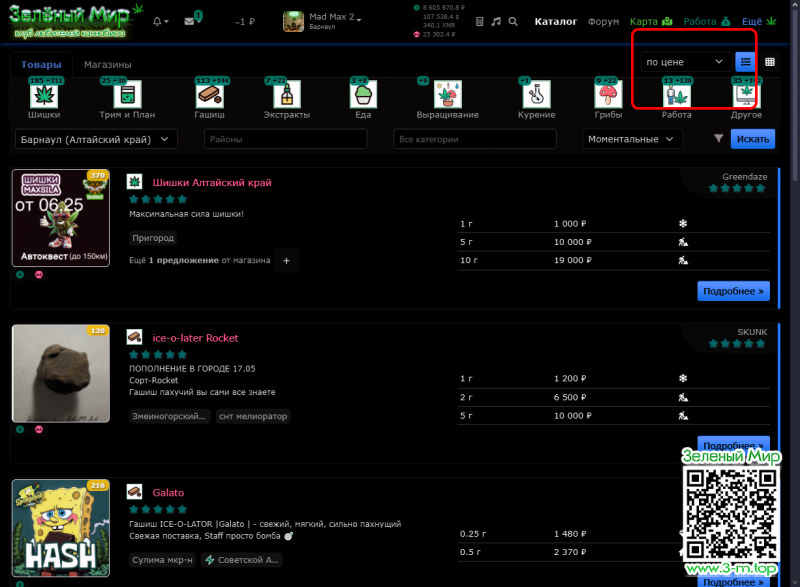Select the Грибы category icon
Image resolution: width=800 pixels, height=587 pixels.
tap(607, 95)
